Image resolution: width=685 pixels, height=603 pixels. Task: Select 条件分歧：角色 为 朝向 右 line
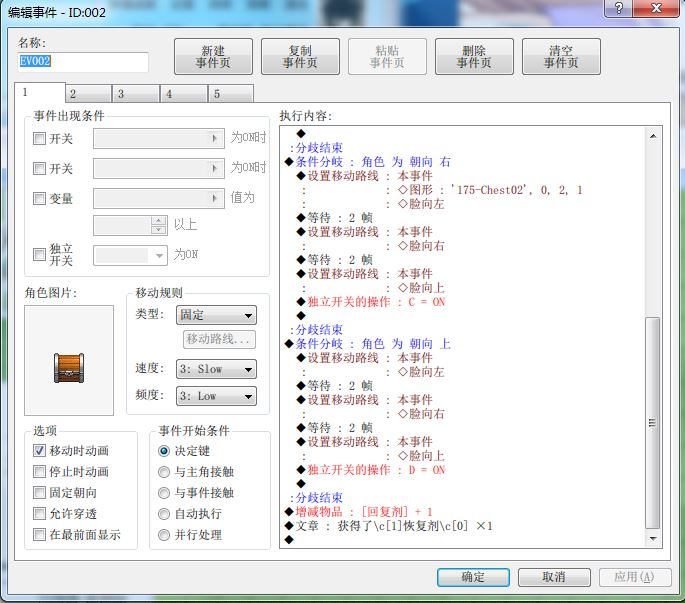tap(368, 162)
